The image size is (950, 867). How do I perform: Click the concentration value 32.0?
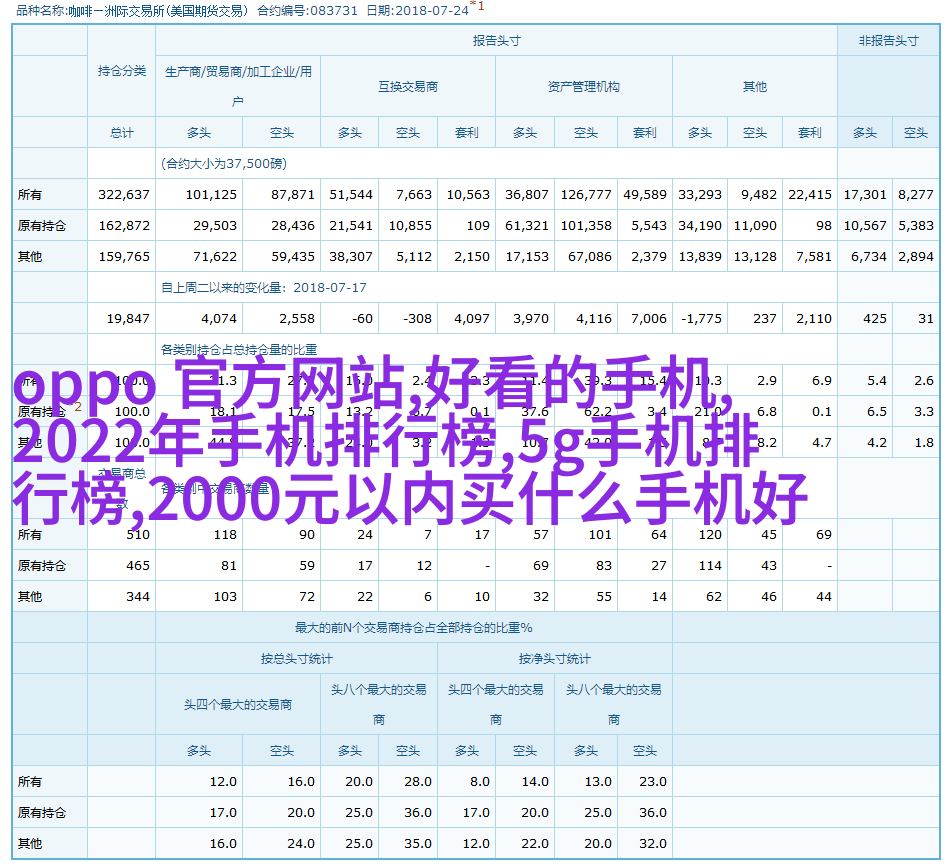point(653,843)
